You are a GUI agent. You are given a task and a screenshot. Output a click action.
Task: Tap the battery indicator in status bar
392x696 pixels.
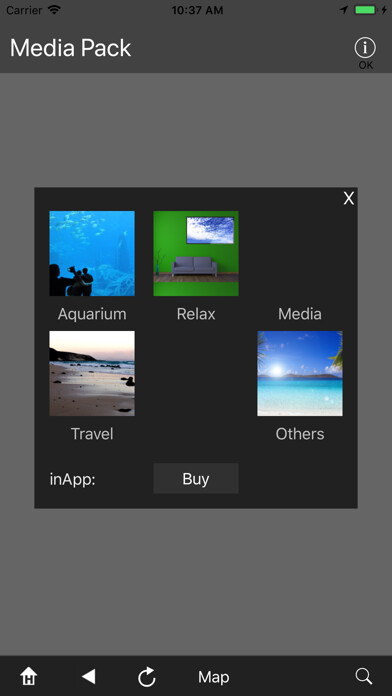click(365, 10)
